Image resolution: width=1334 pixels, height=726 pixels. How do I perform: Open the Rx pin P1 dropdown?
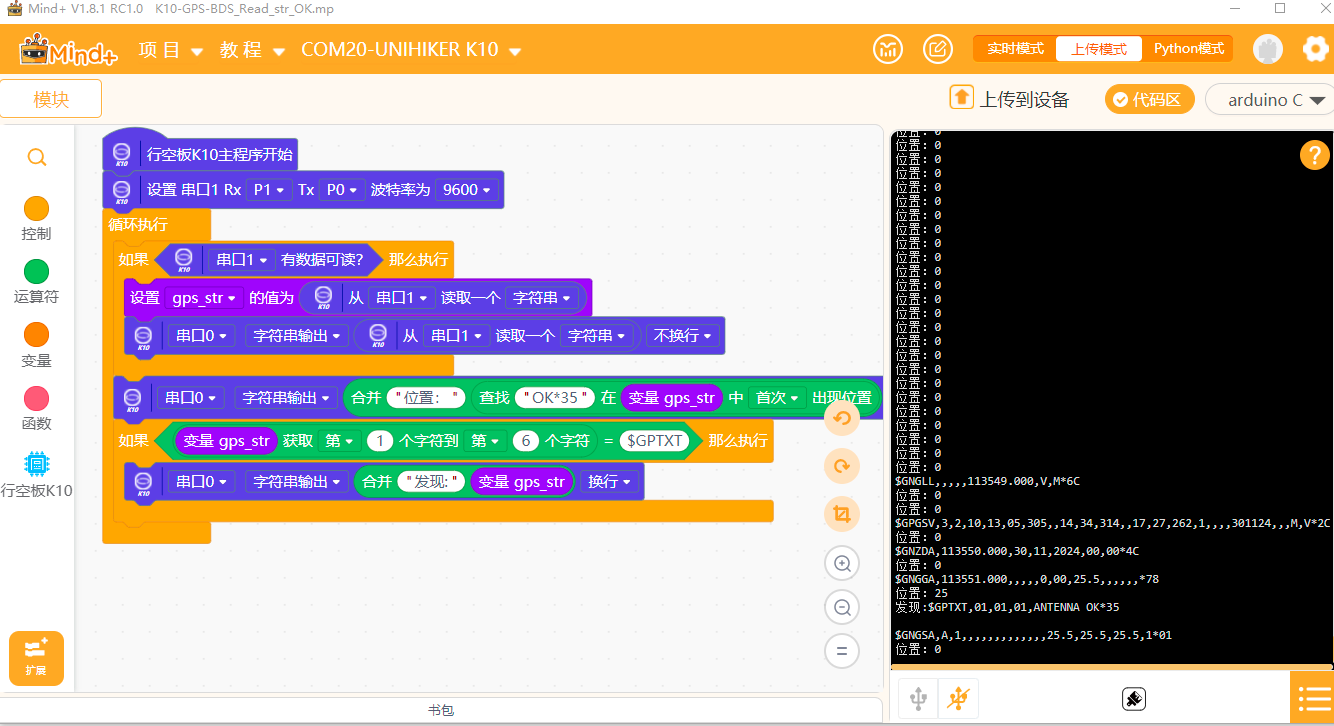269,190
